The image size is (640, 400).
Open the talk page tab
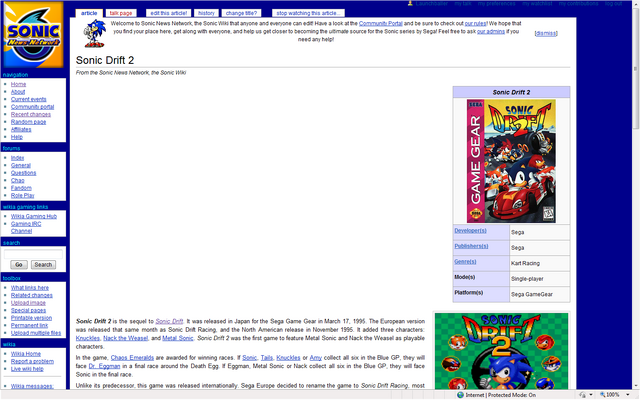[x=121, y=13]
